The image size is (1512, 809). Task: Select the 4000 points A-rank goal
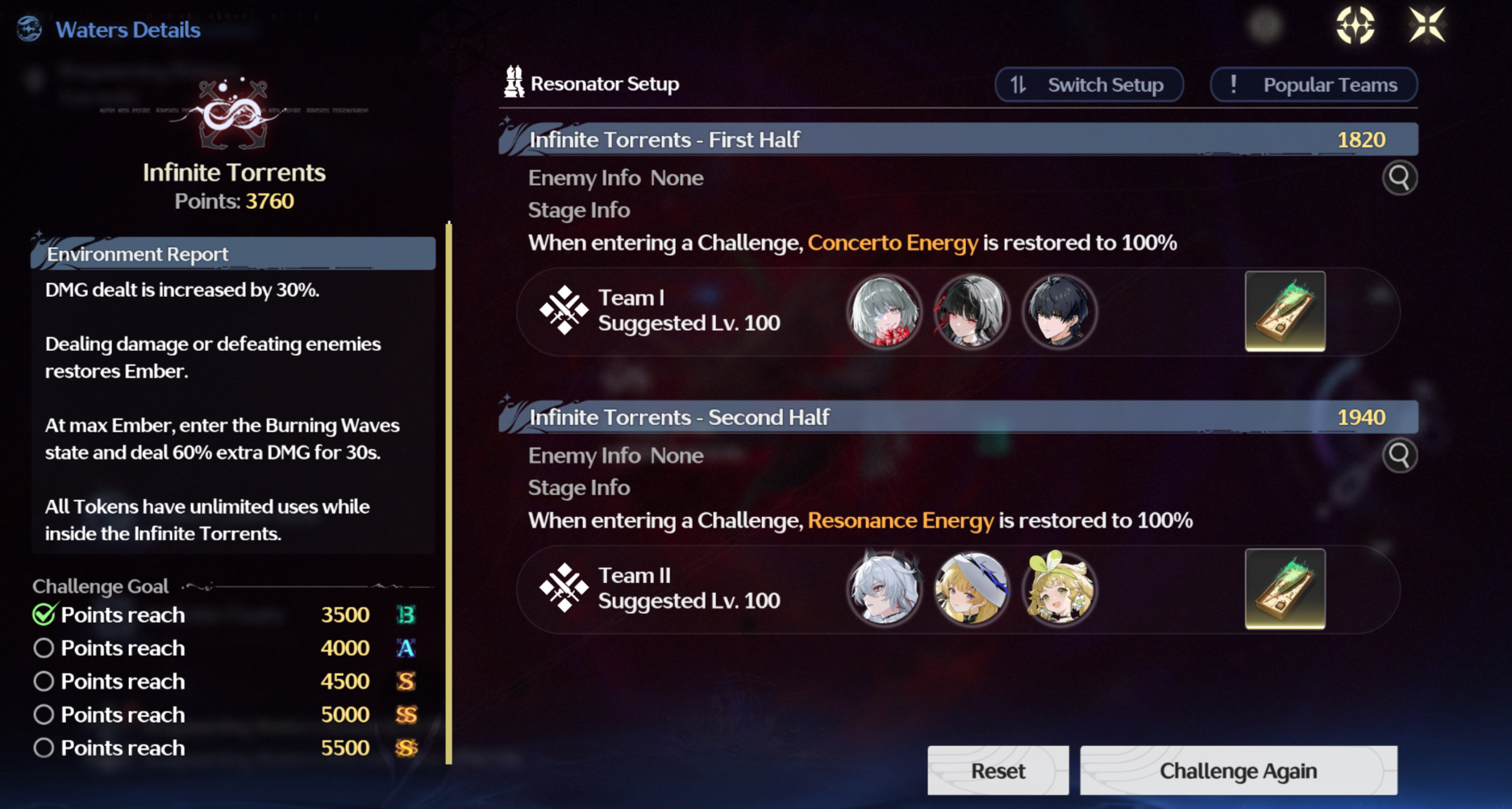pos(225,648)
